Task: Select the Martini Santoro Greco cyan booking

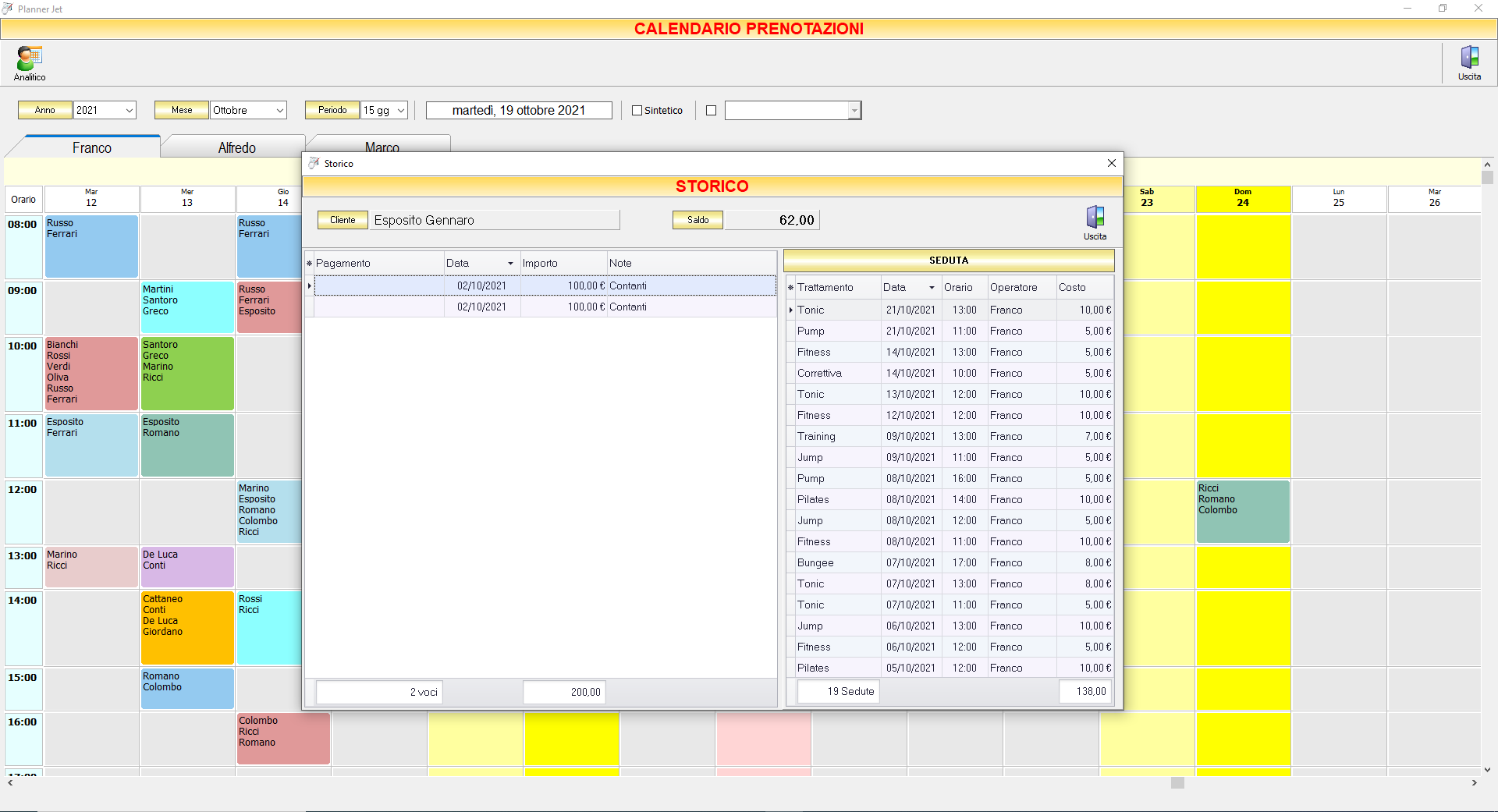Action: 187,307
